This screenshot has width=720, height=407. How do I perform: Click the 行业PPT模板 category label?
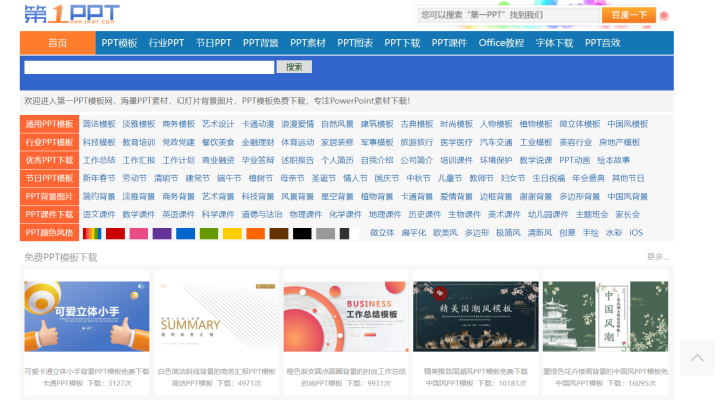pos(50,142)
